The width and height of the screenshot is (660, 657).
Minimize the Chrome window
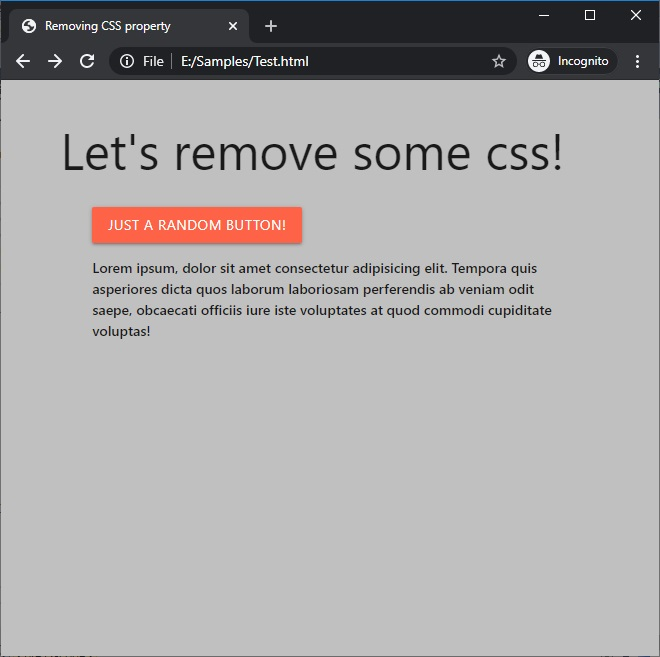click(544, 16)
